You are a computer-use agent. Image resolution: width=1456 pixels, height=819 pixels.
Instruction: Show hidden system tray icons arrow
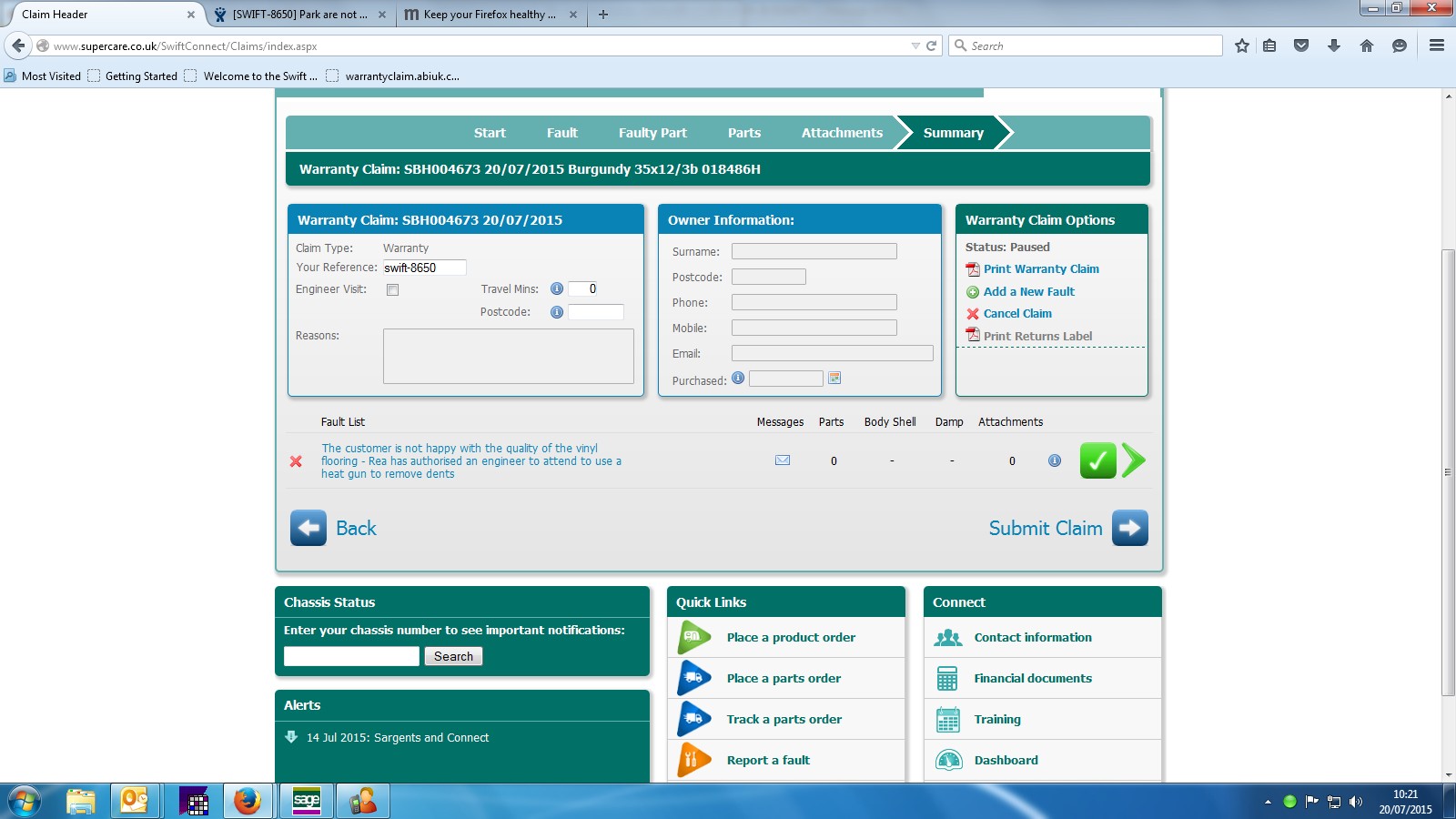(x=1268, y=802)
